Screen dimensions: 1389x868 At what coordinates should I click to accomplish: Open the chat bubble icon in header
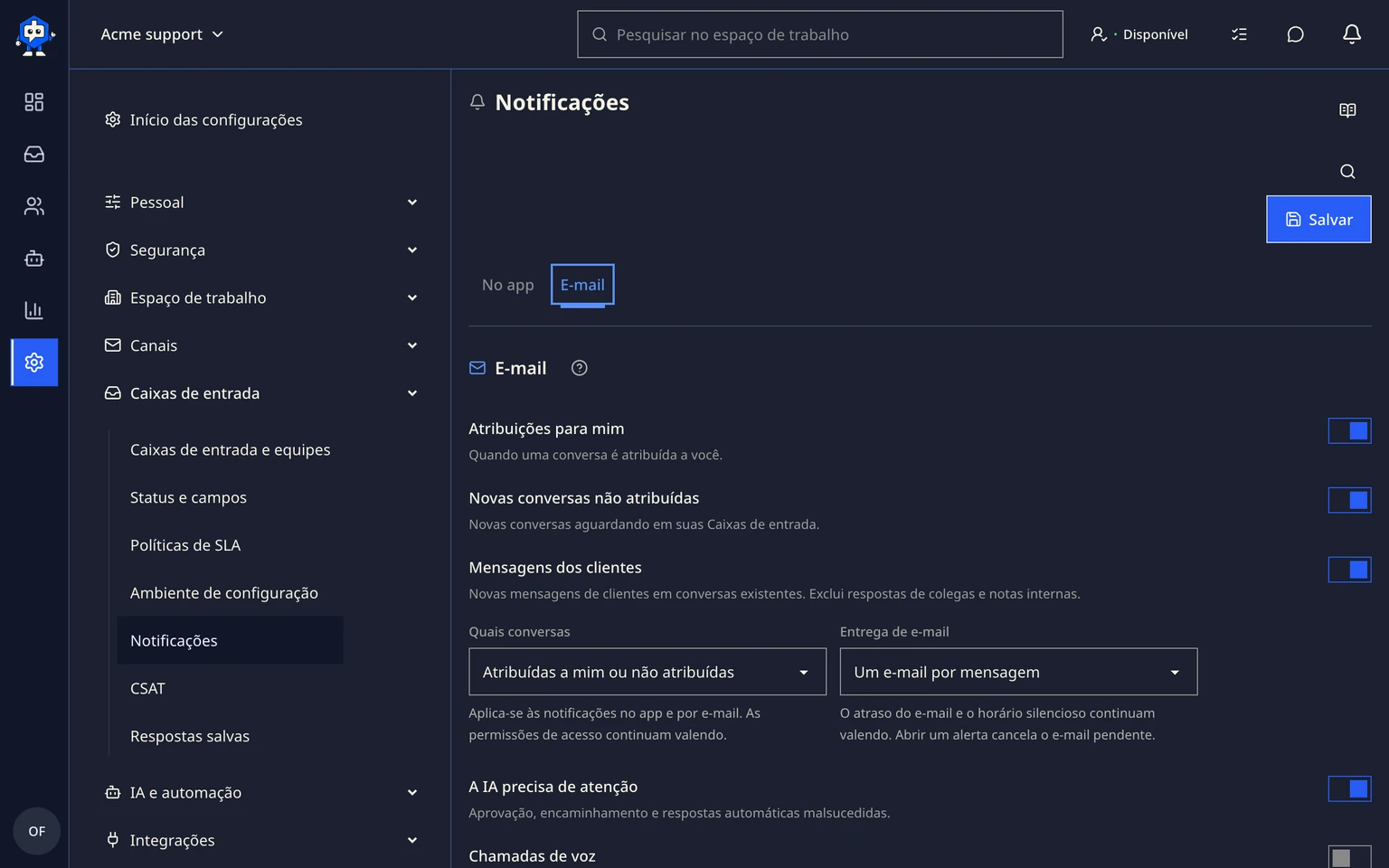point(1295,34)
